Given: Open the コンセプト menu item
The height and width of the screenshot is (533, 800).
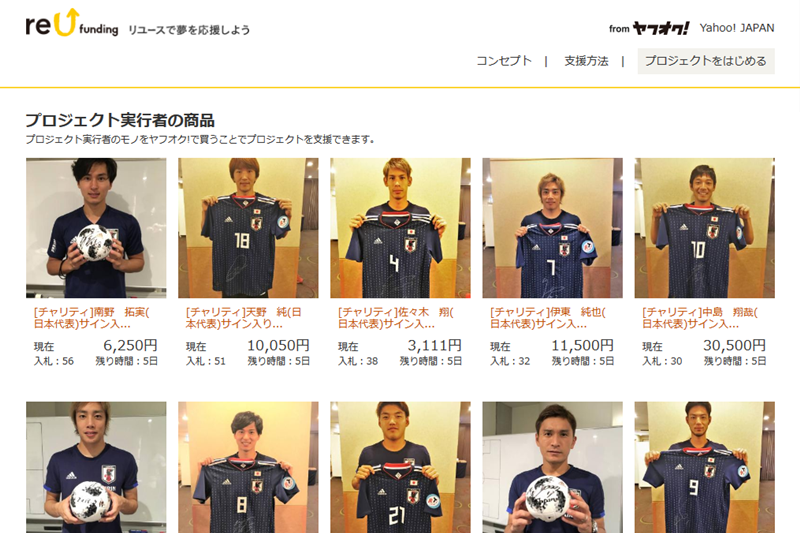Looking at the screenshot, I should point(504,61).
